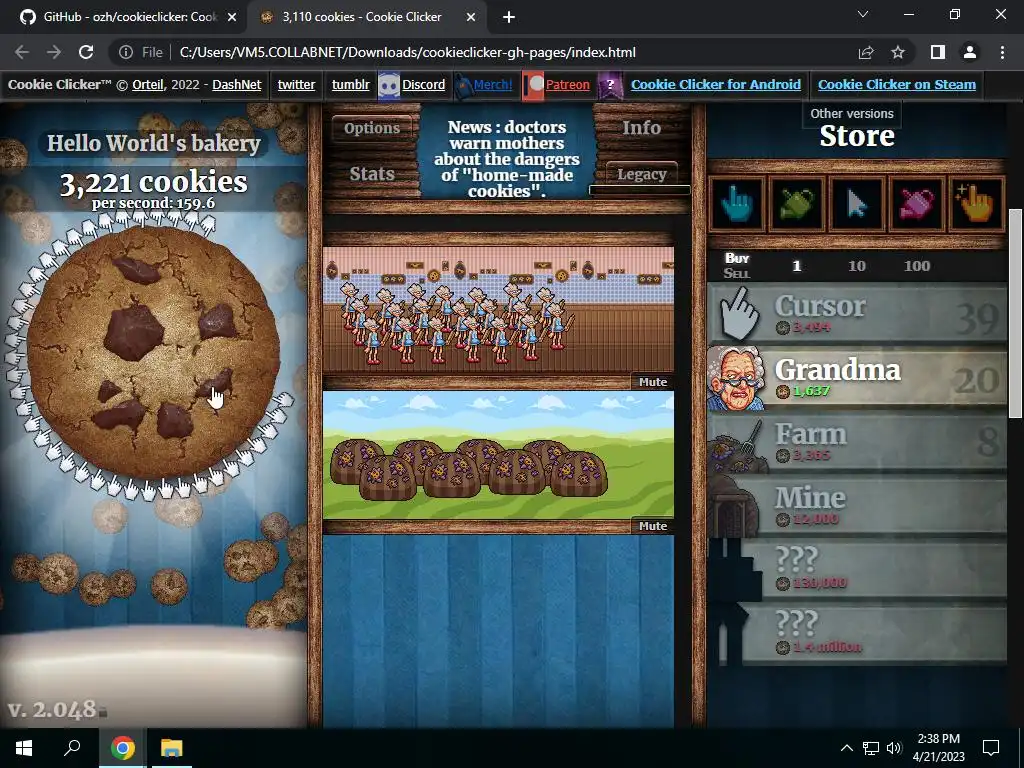Buy a Mine building

click(x=857, y=507)
